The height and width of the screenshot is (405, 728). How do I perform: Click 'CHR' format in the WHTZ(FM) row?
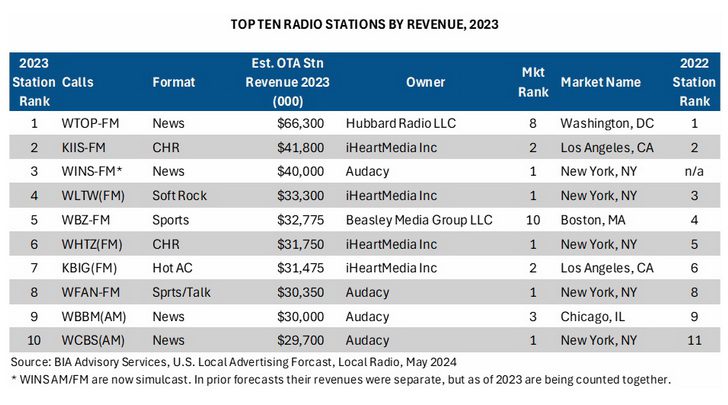pos(166,244)
